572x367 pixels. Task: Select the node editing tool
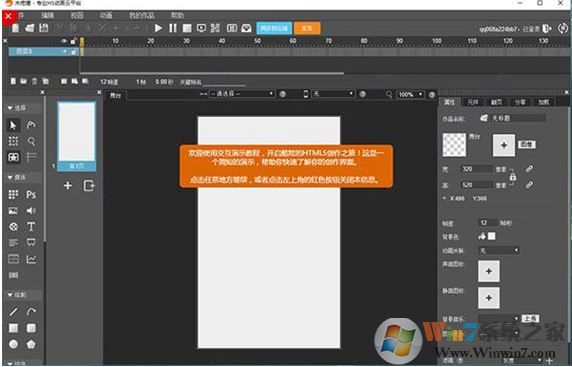[31, 125]
